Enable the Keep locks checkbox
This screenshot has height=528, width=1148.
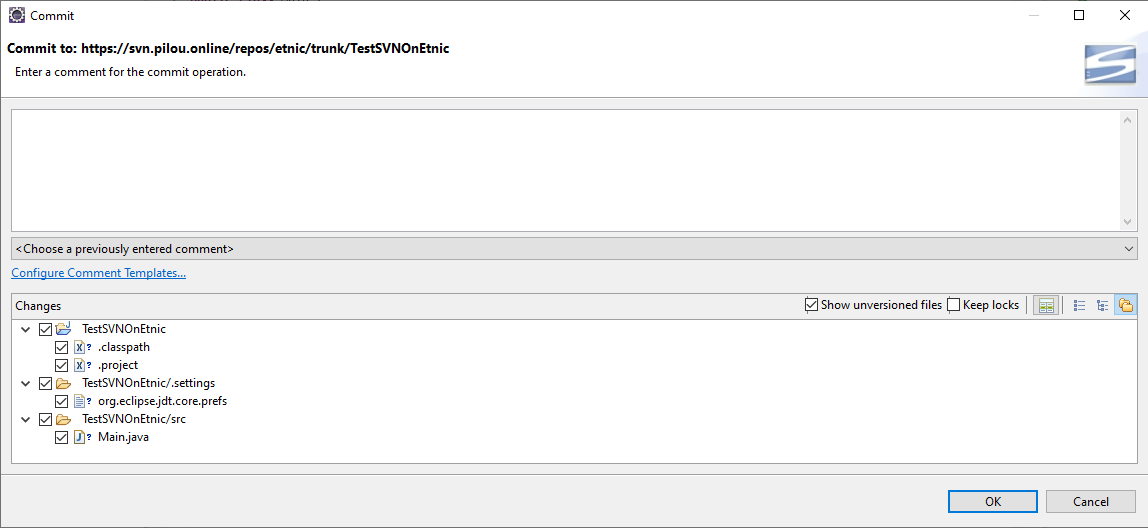tap(954, 305)
